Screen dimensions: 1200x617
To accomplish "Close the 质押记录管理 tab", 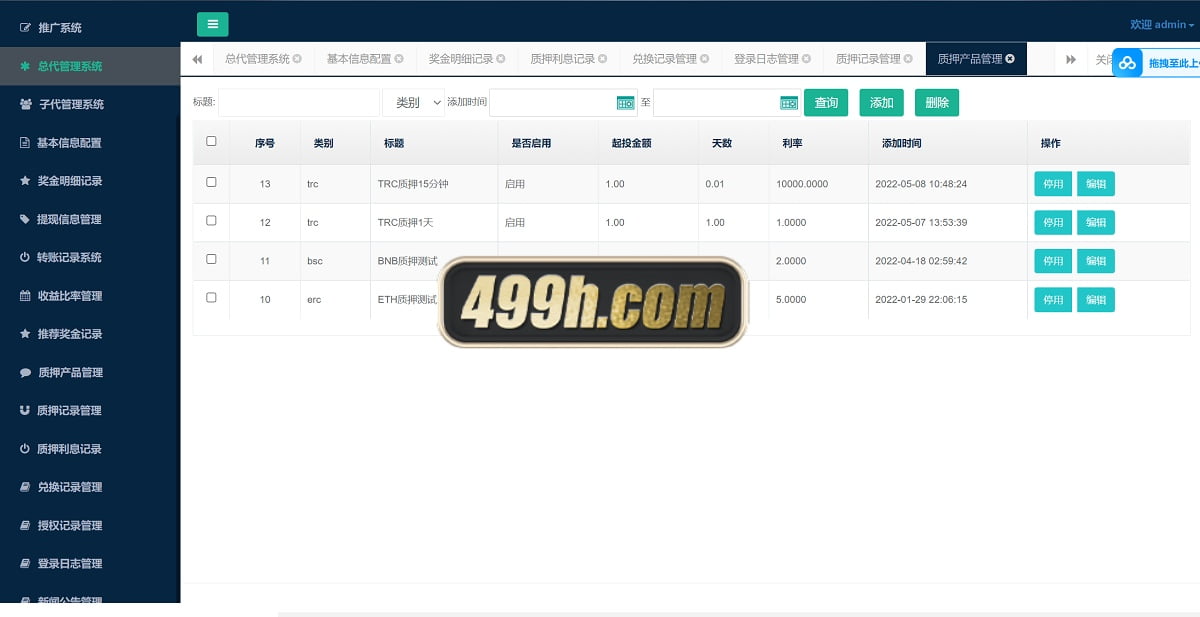I will point(909,59).
